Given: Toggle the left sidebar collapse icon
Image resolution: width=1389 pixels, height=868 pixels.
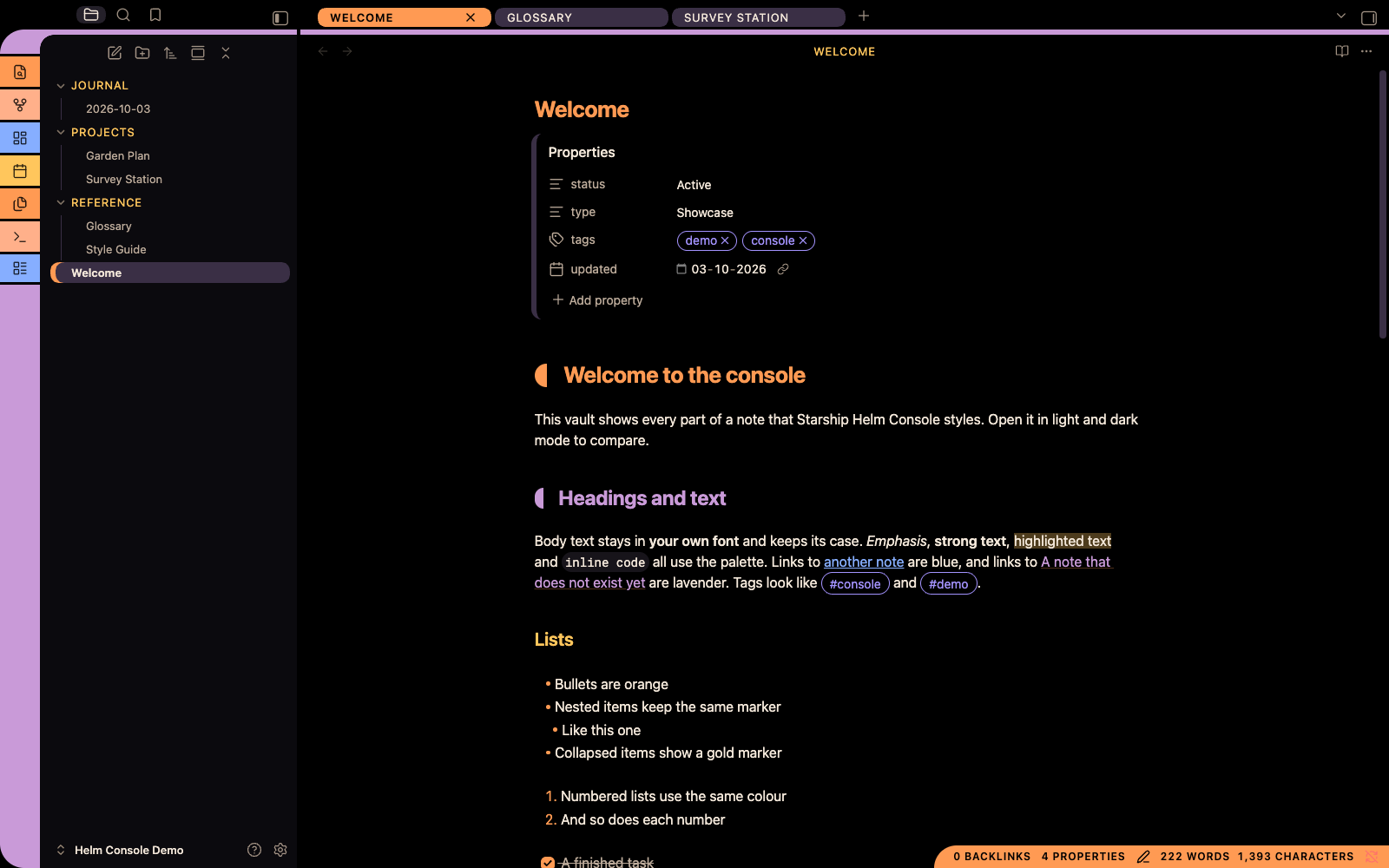Looking at the screenshot, I should [x=280, y=17].
